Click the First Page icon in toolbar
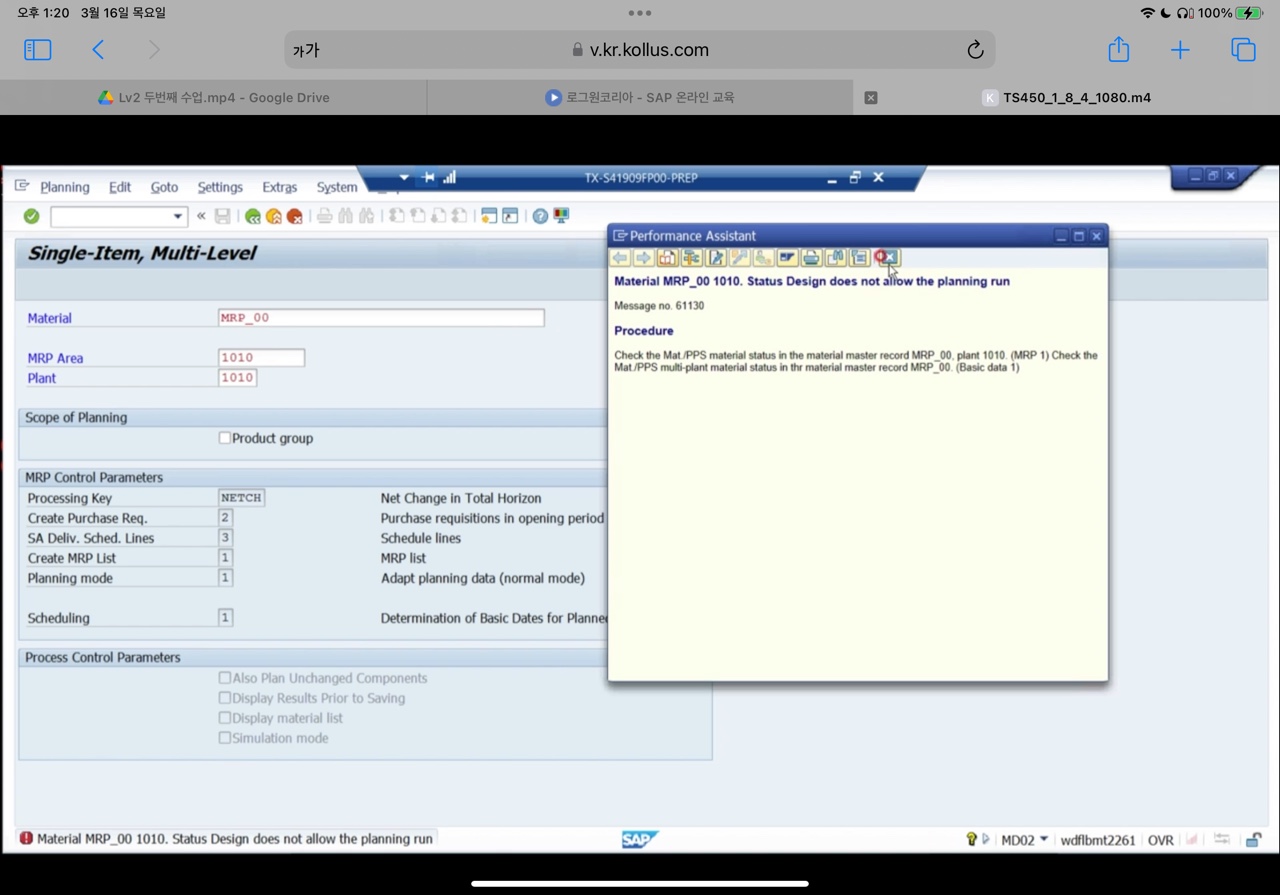The height and width of the screenshot is (895, 1280). (397, 216)
